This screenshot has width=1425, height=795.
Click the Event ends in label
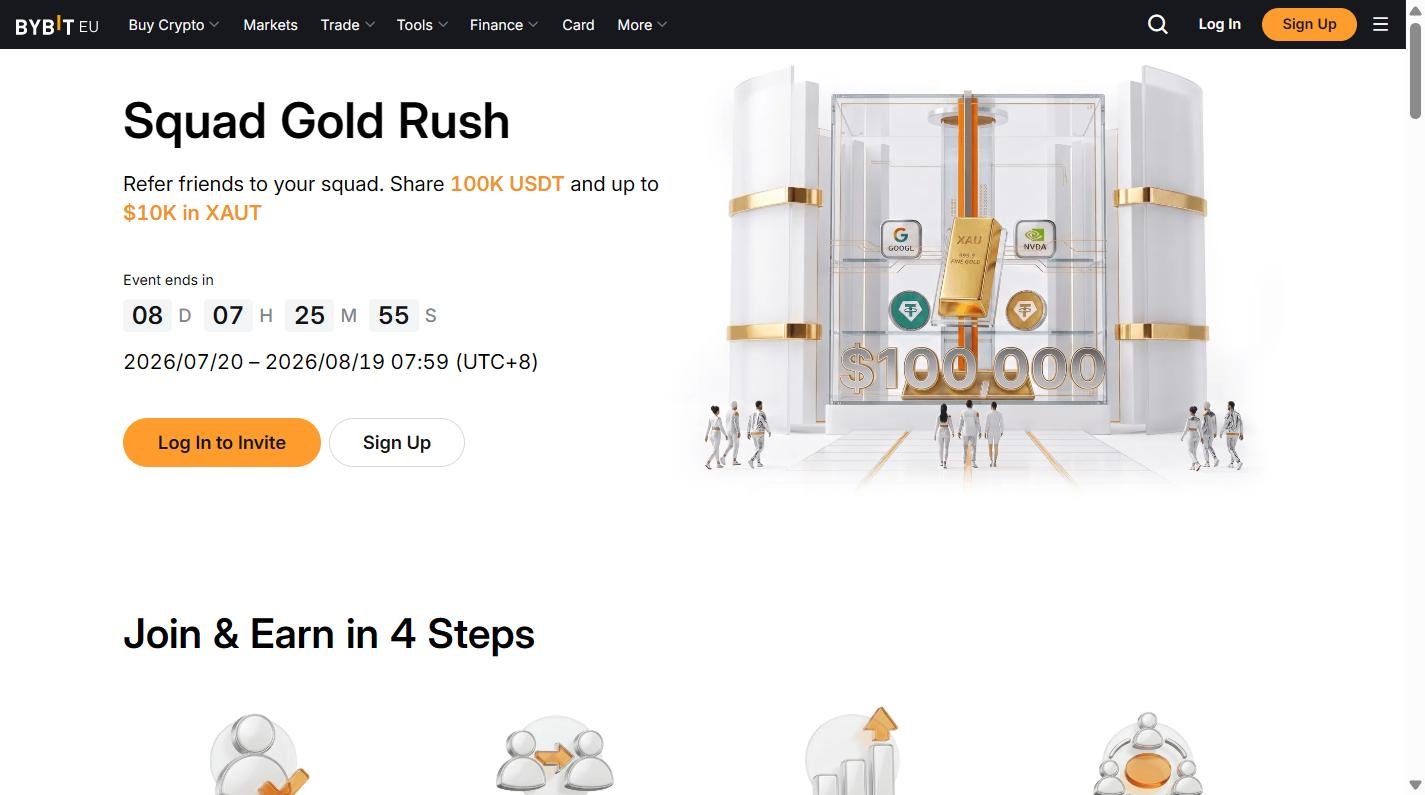coord(168,280)
